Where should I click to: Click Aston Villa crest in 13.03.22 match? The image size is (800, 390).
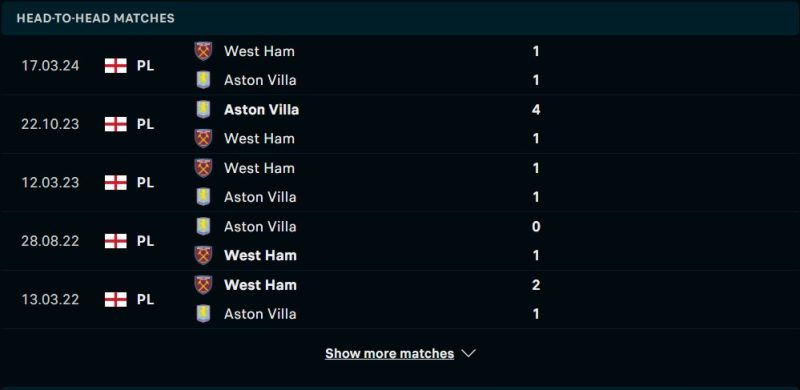pos(203,313)
